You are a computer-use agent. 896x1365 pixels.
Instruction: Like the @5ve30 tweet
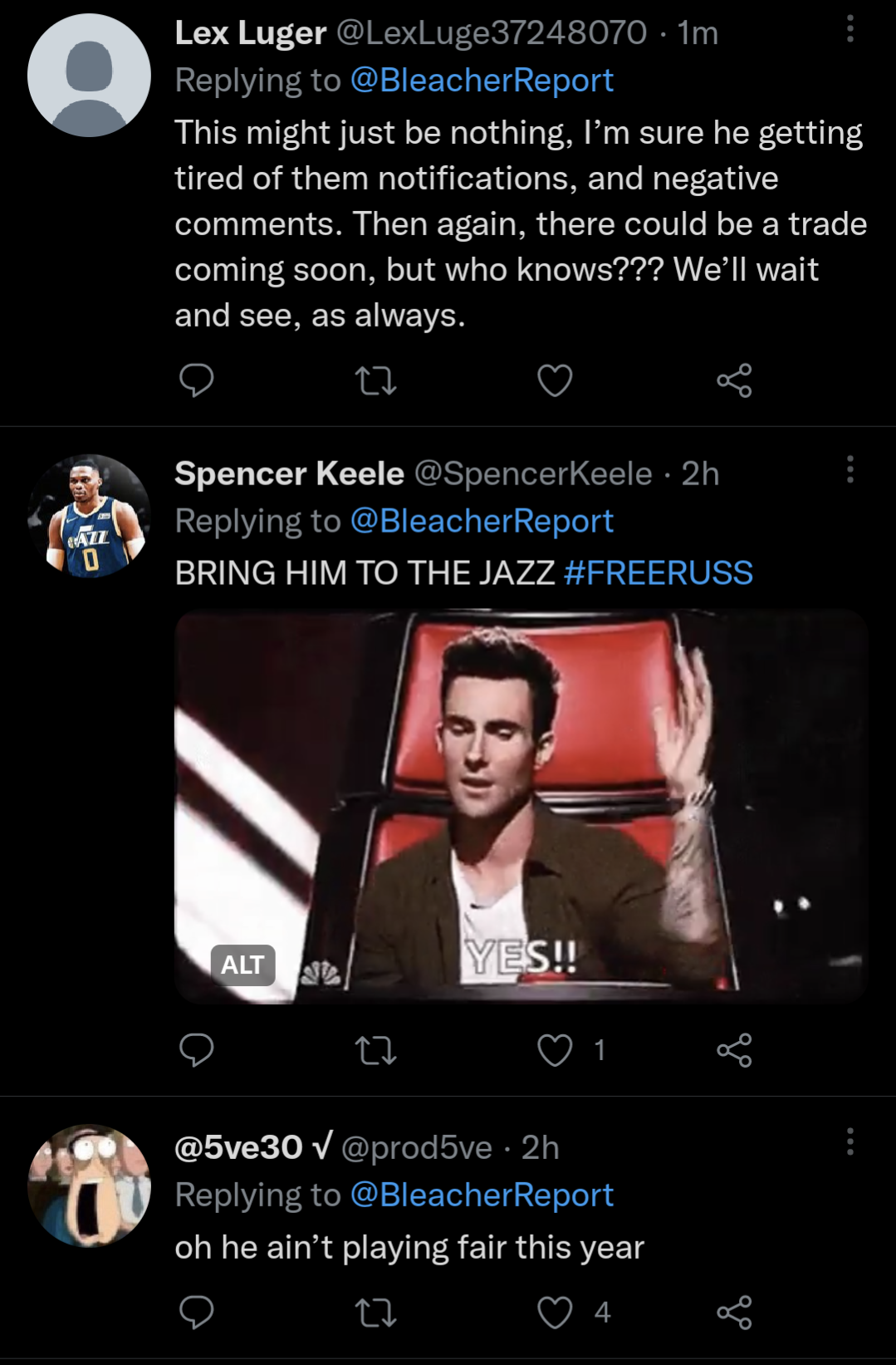(555, 1313)
